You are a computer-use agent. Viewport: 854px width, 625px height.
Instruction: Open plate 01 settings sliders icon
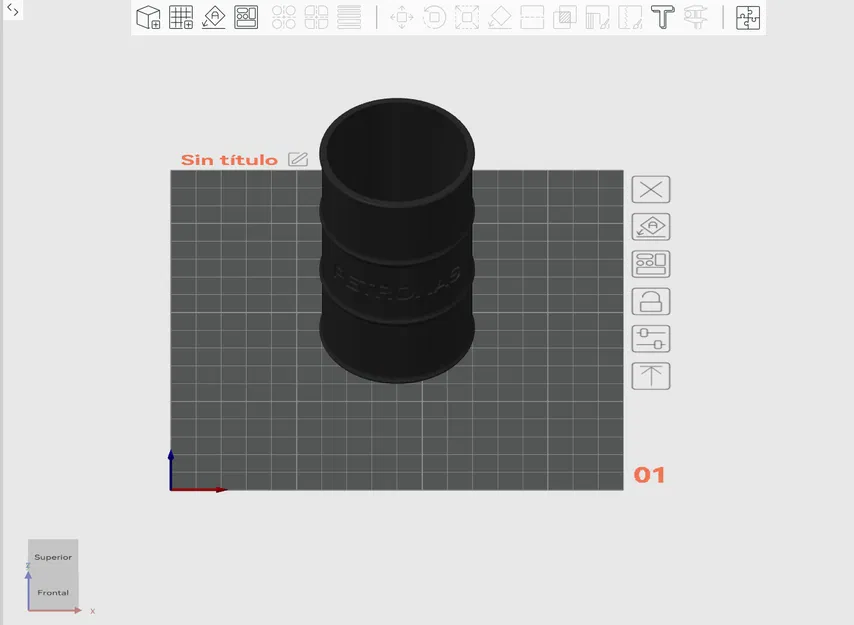coord(651,339)
